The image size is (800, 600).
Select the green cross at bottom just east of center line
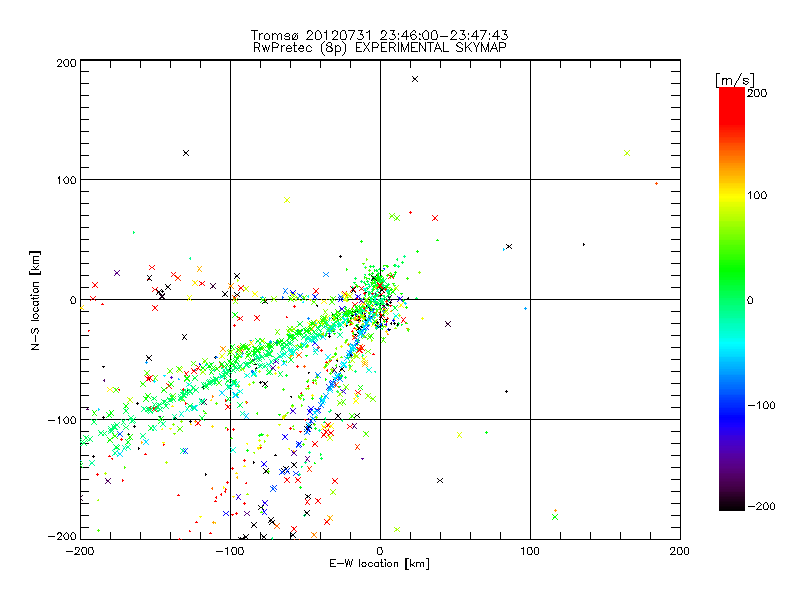397,530
